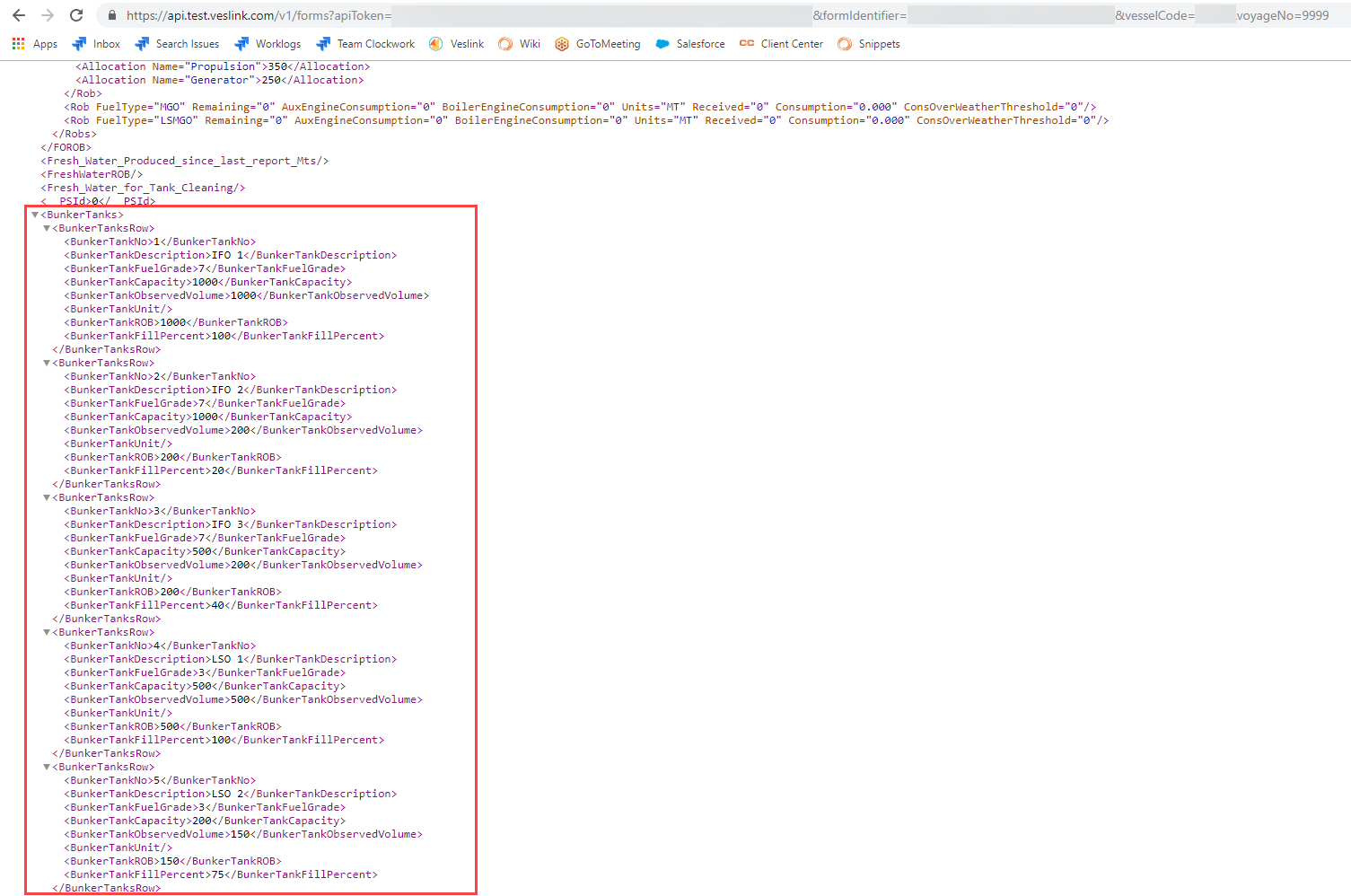Open the Apps grid icon
Image resolution: width=1351 pixels, height=896 pixels.
17,43
